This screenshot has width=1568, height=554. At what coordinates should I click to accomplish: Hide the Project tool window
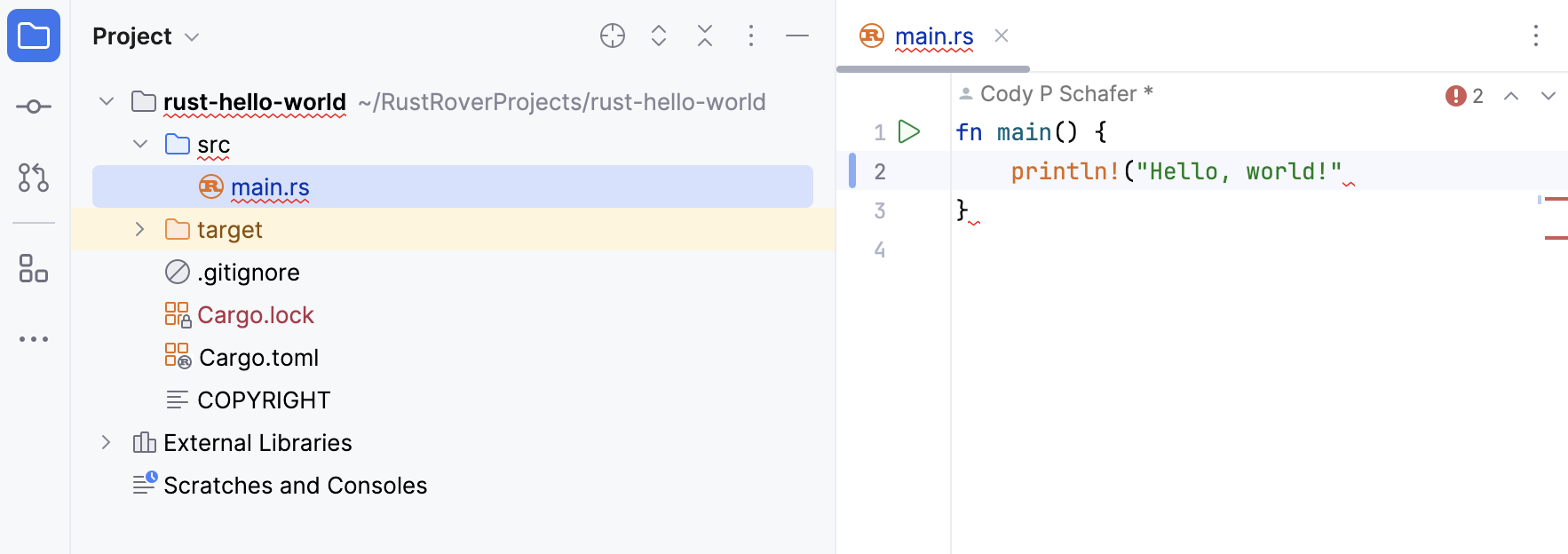coord(797,36)
